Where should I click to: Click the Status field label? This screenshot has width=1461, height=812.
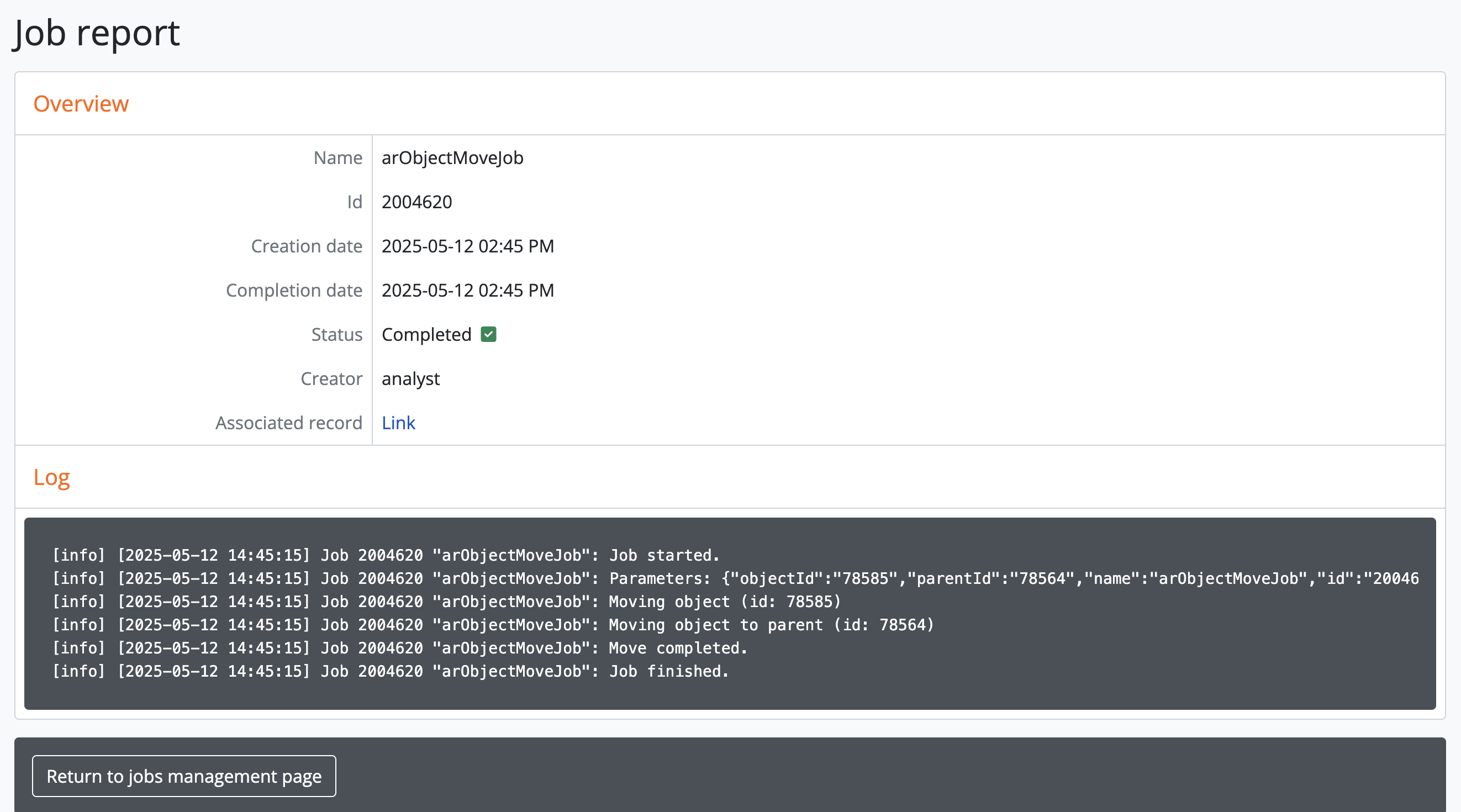336,335
